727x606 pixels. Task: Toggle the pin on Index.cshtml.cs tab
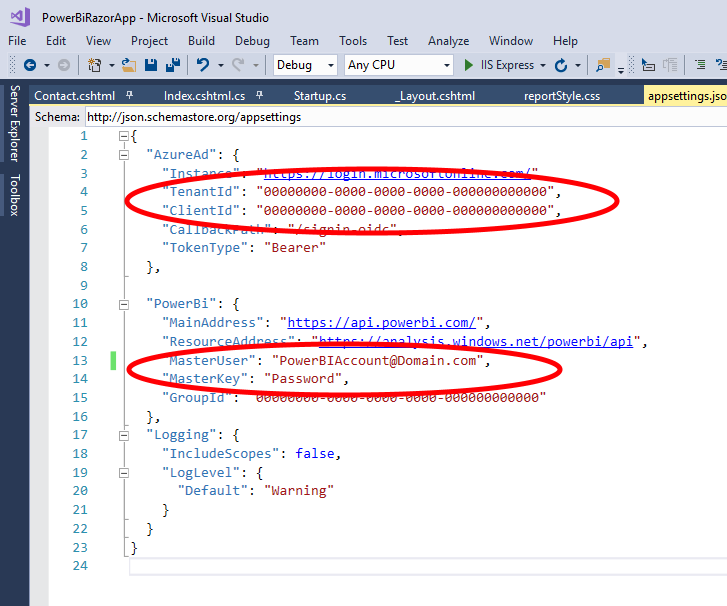[259, 95]
